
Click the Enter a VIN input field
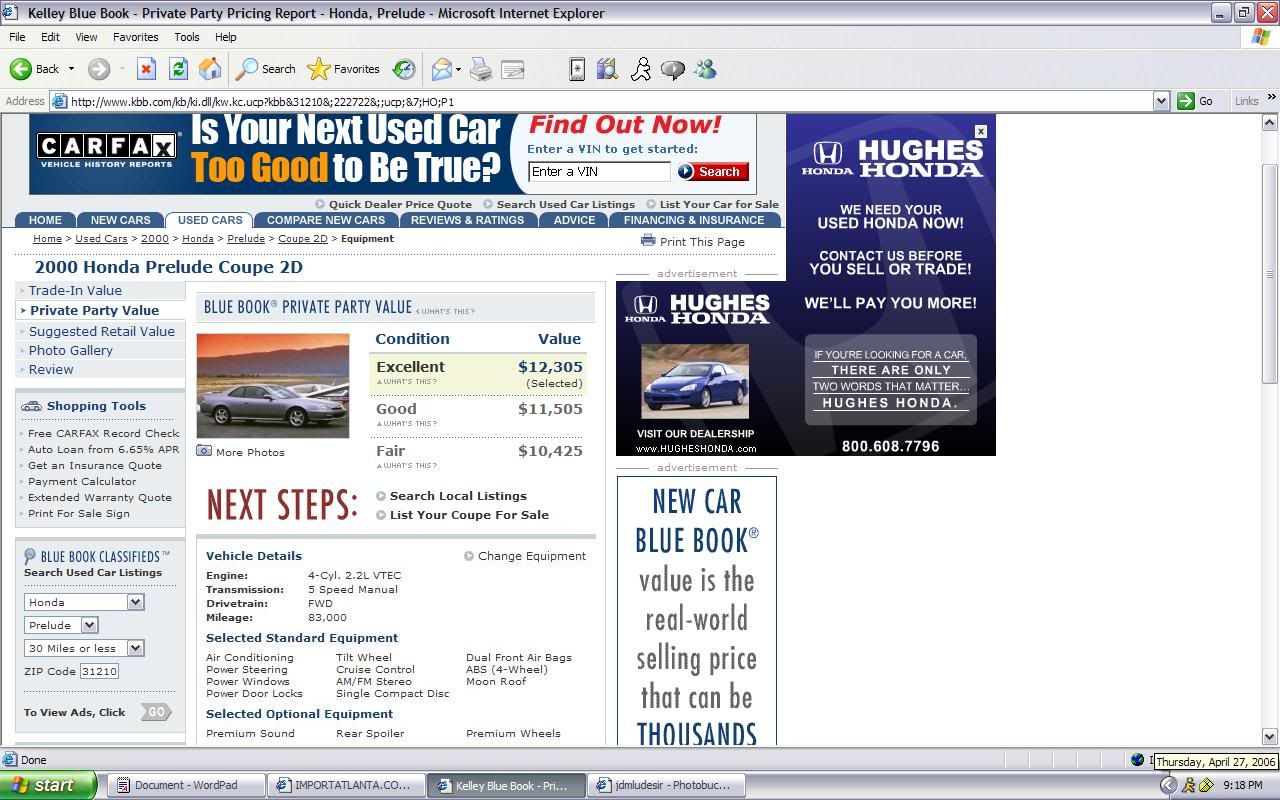tap(598, 172)
